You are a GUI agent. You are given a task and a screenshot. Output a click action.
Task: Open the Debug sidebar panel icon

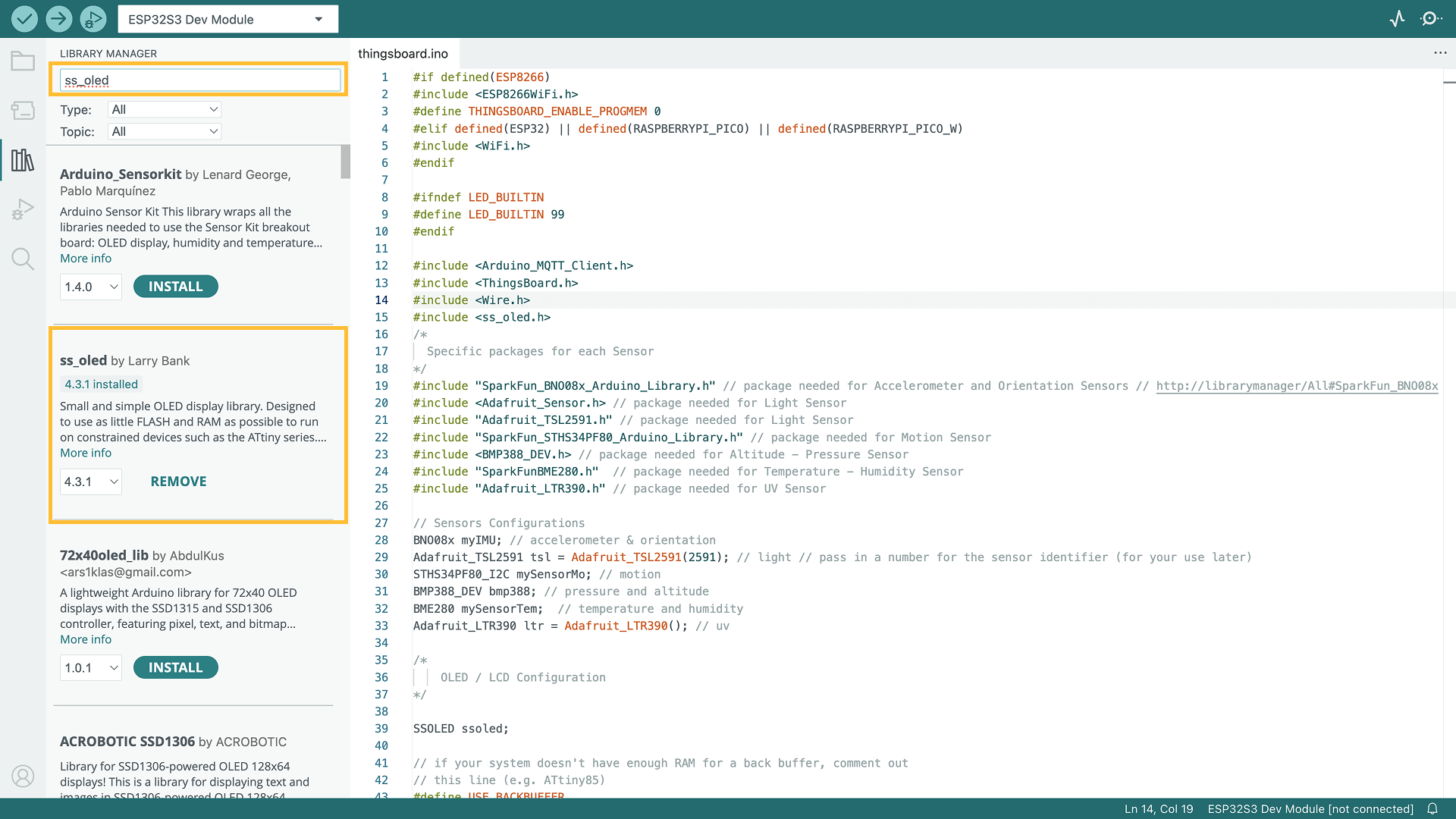pyautogui.click(x=23, y=209)
